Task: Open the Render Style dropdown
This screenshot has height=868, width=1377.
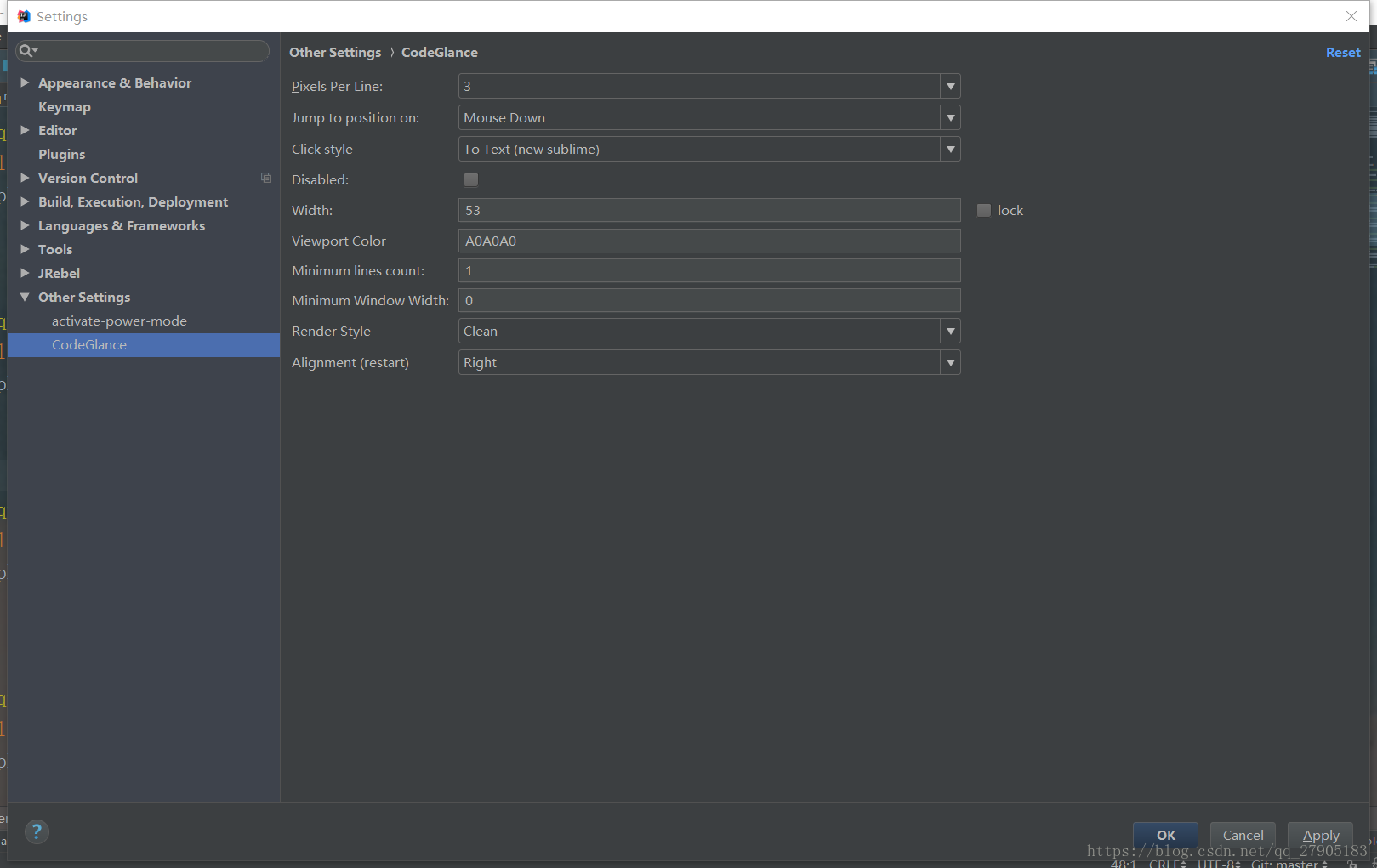Action: click(951, 331)
